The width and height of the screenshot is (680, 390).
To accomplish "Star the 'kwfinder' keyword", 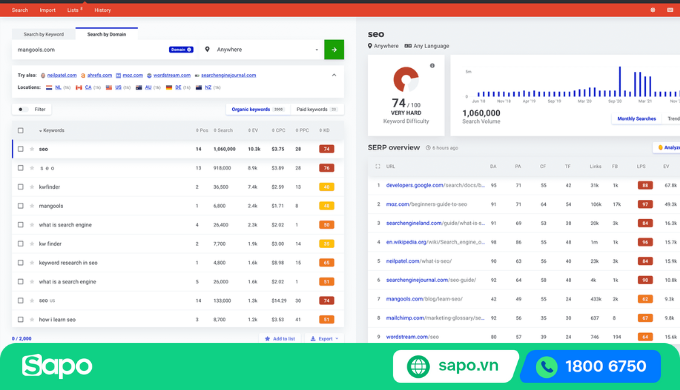I will pyautogui.click(x=32, y=187).
